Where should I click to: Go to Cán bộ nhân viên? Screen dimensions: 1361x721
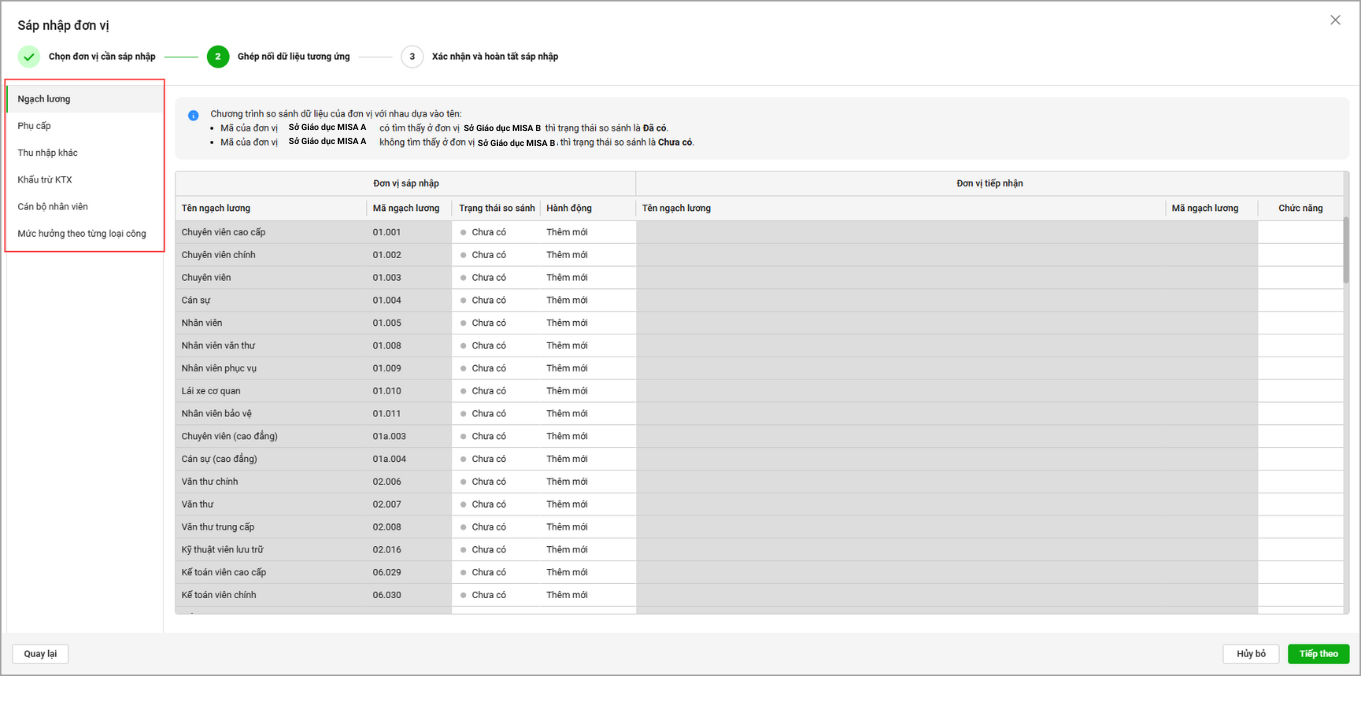(x=85, y=207)
